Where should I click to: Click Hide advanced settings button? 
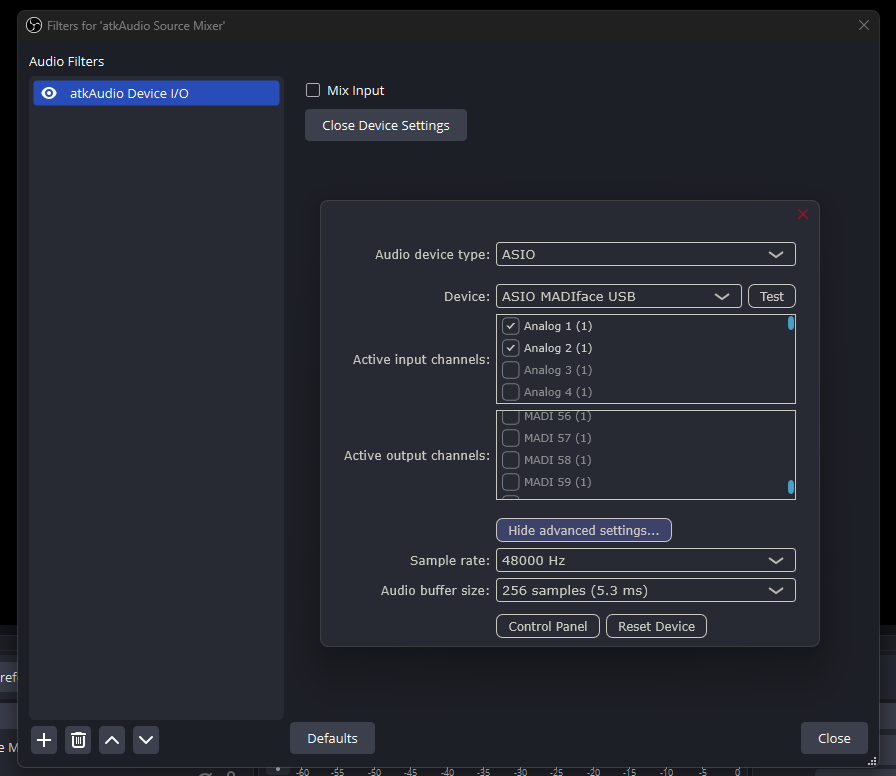tap(583, 530)
